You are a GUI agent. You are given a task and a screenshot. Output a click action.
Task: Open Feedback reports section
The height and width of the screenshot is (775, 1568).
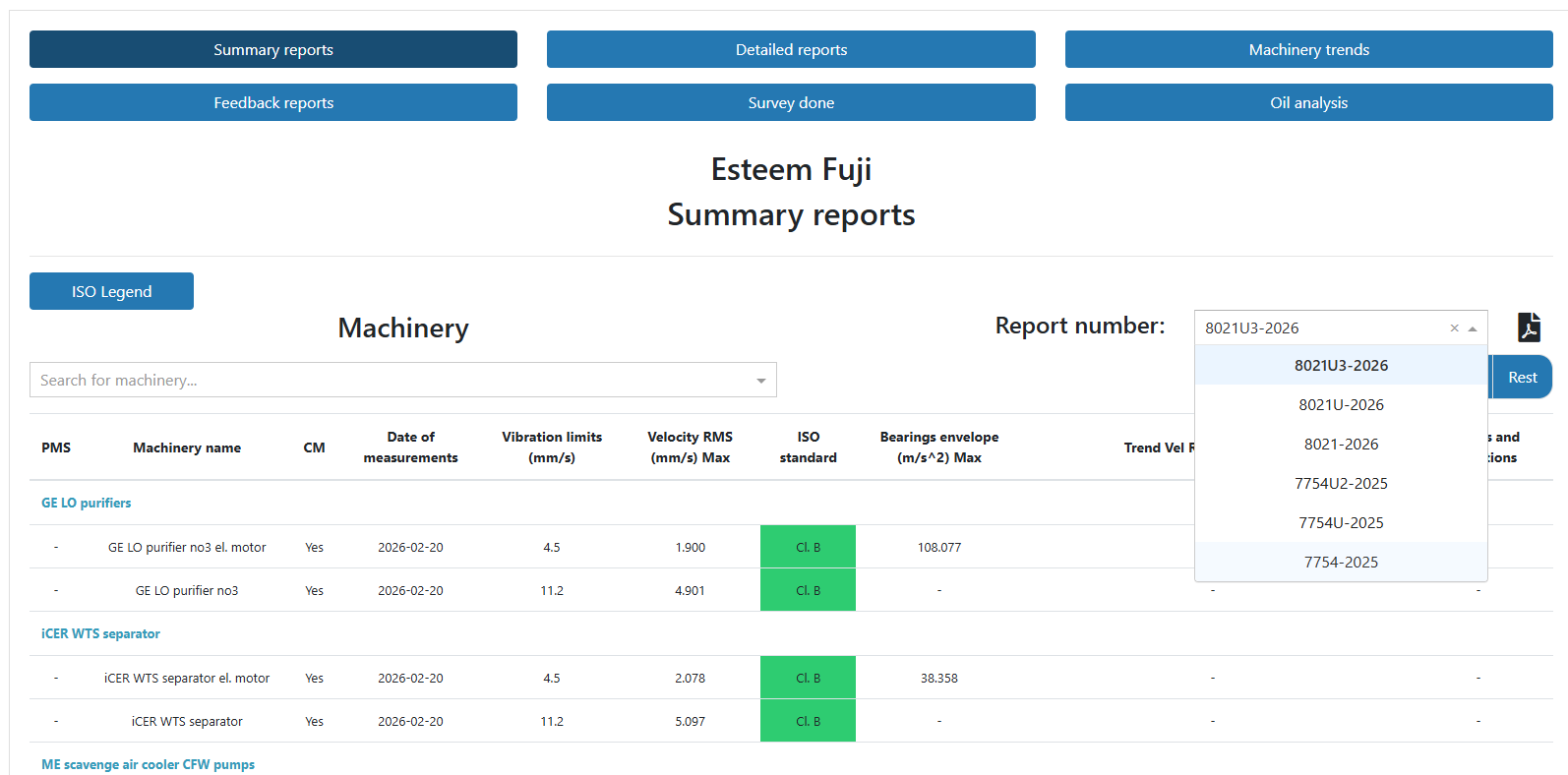click(x=273, y=102)
